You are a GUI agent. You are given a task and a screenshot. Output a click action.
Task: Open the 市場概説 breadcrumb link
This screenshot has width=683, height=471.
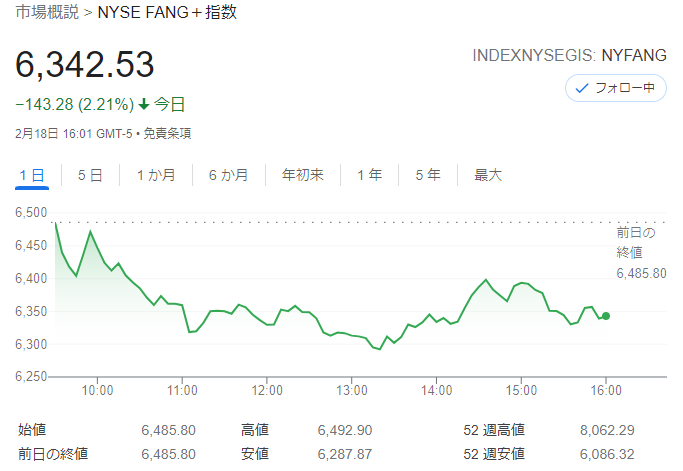[x=47, y=12]
